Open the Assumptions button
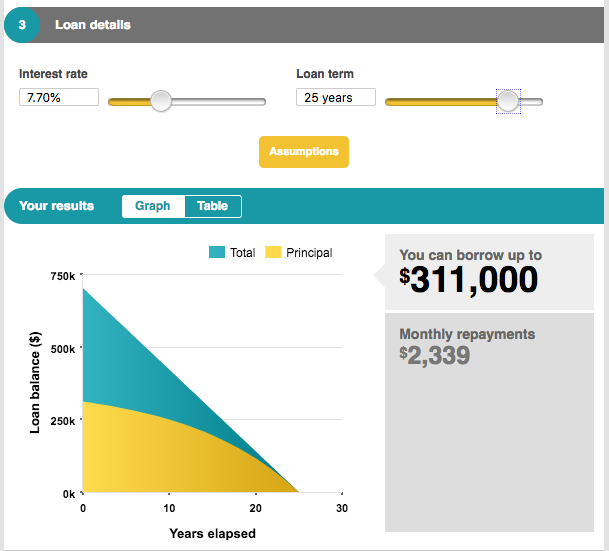 304,152
